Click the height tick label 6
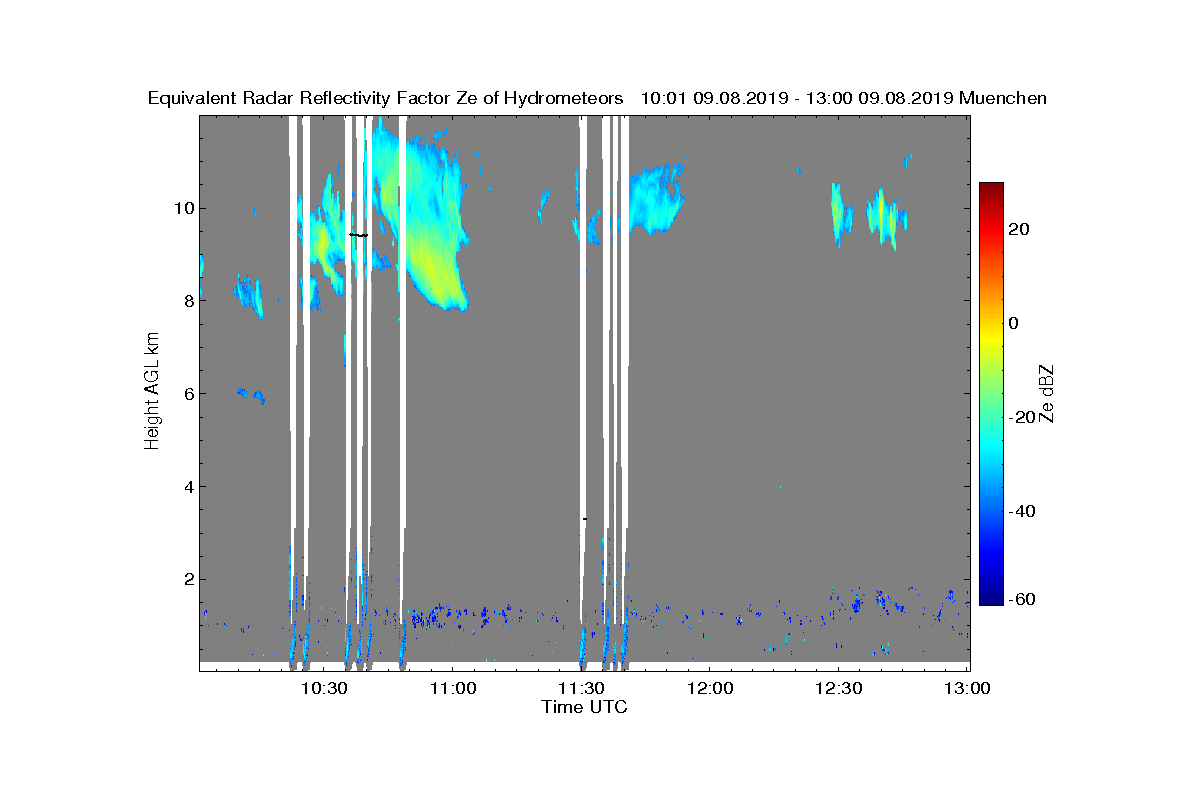 (x=188, y=393)
